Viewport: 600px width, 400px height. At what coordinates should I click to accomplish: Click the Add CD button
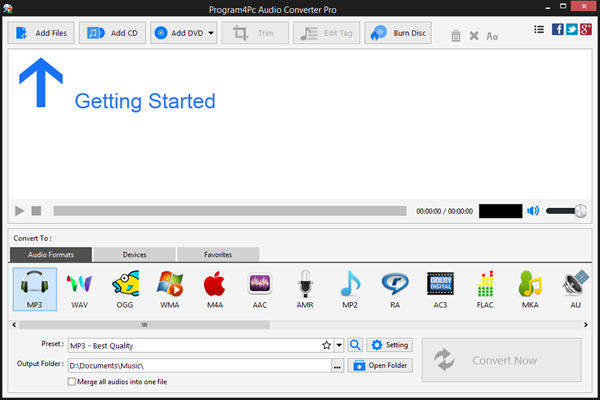coord(112,33)
